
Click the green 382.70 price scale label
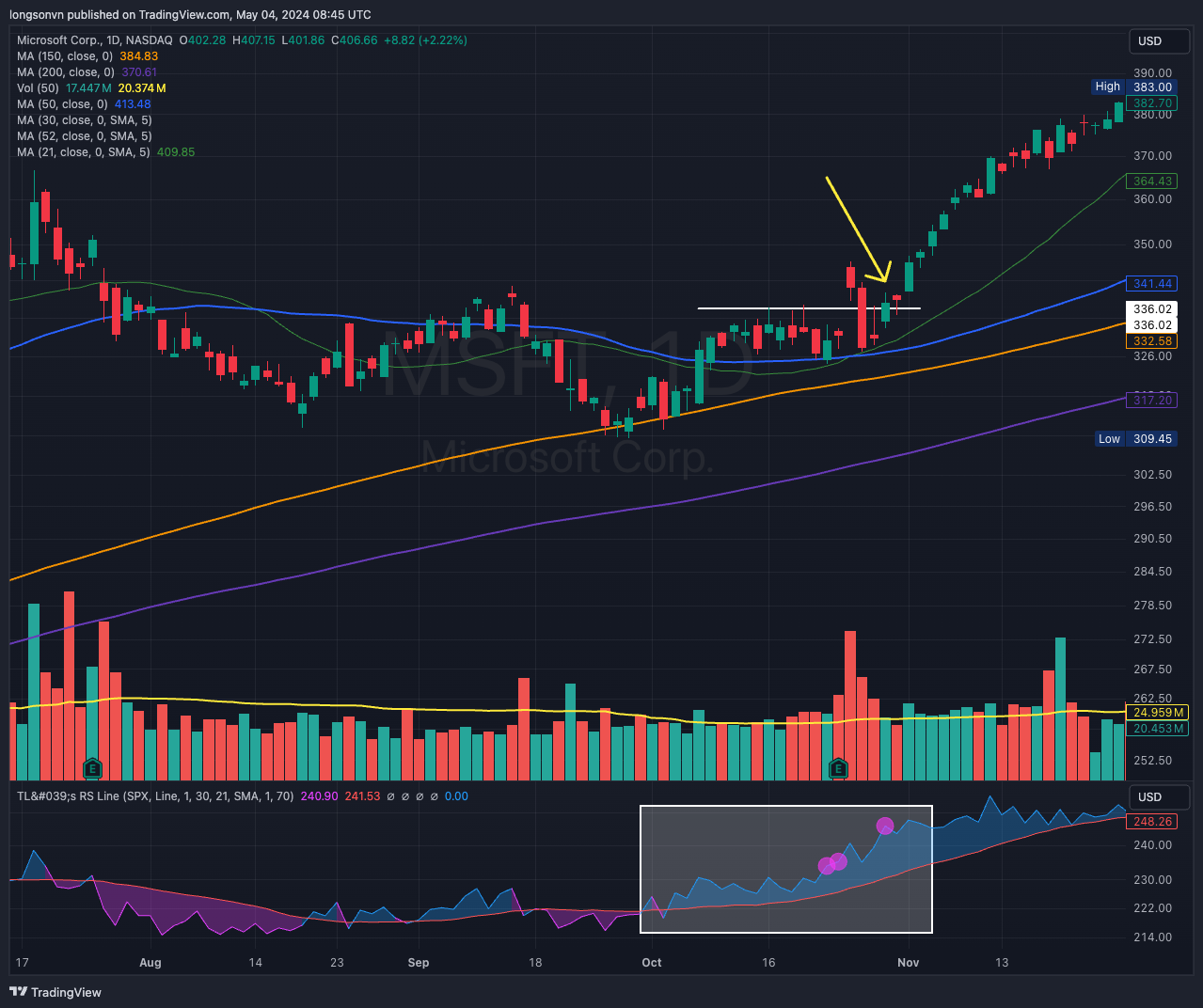[x=1152, y=103]
